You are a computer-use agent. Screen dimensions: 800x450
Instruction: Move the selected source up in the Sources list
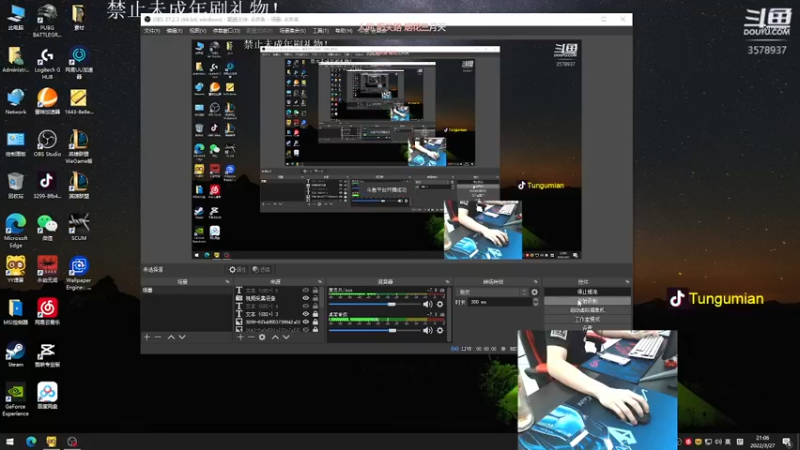coord(275,337)
